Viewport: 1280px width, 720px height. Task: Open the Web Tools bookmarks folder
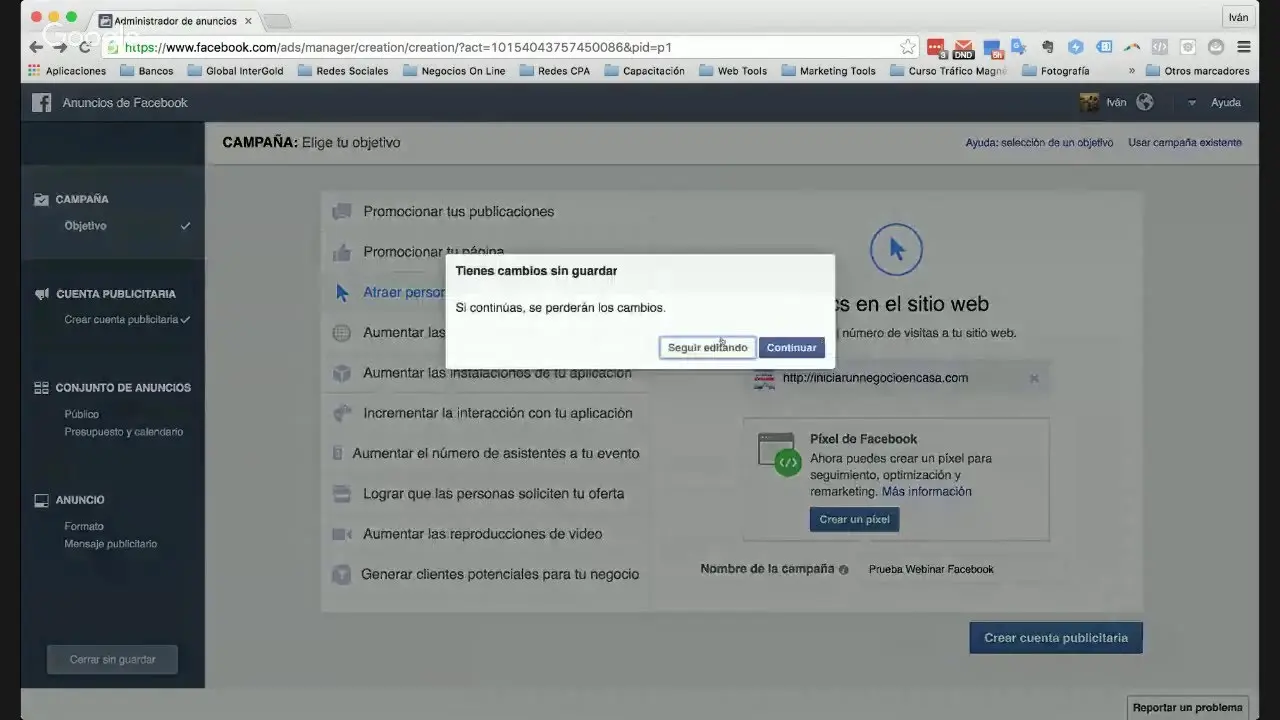733,71
